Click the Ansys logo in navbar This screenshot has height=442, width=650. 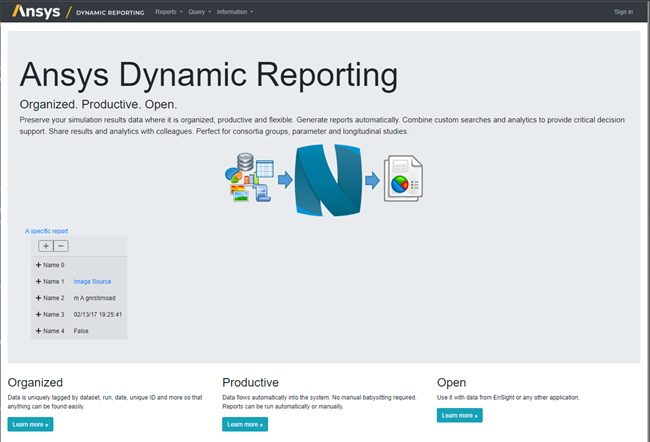tap(36, 11)
